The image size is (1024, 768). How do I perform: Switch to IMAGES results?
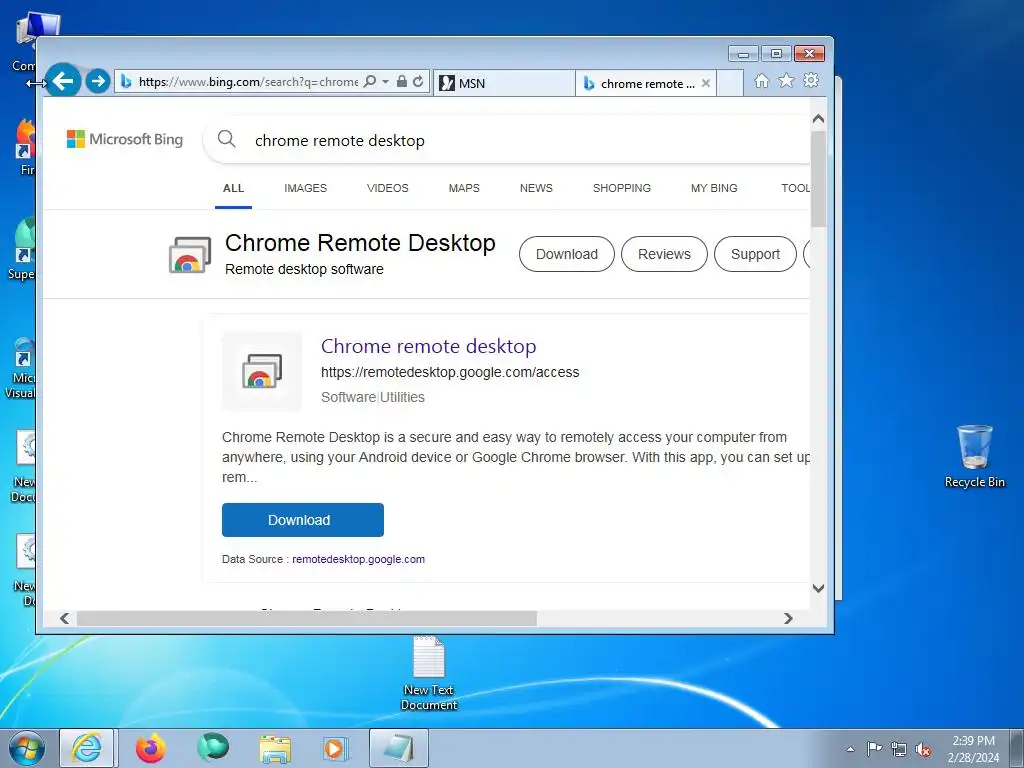[306, 188]
